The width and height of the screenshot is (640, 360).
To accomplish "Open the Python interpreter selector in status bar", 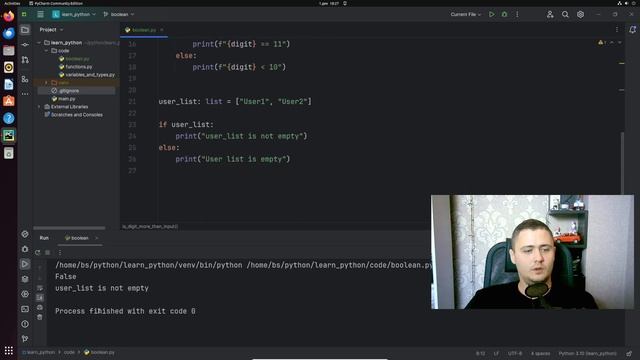I will [587, 353].
